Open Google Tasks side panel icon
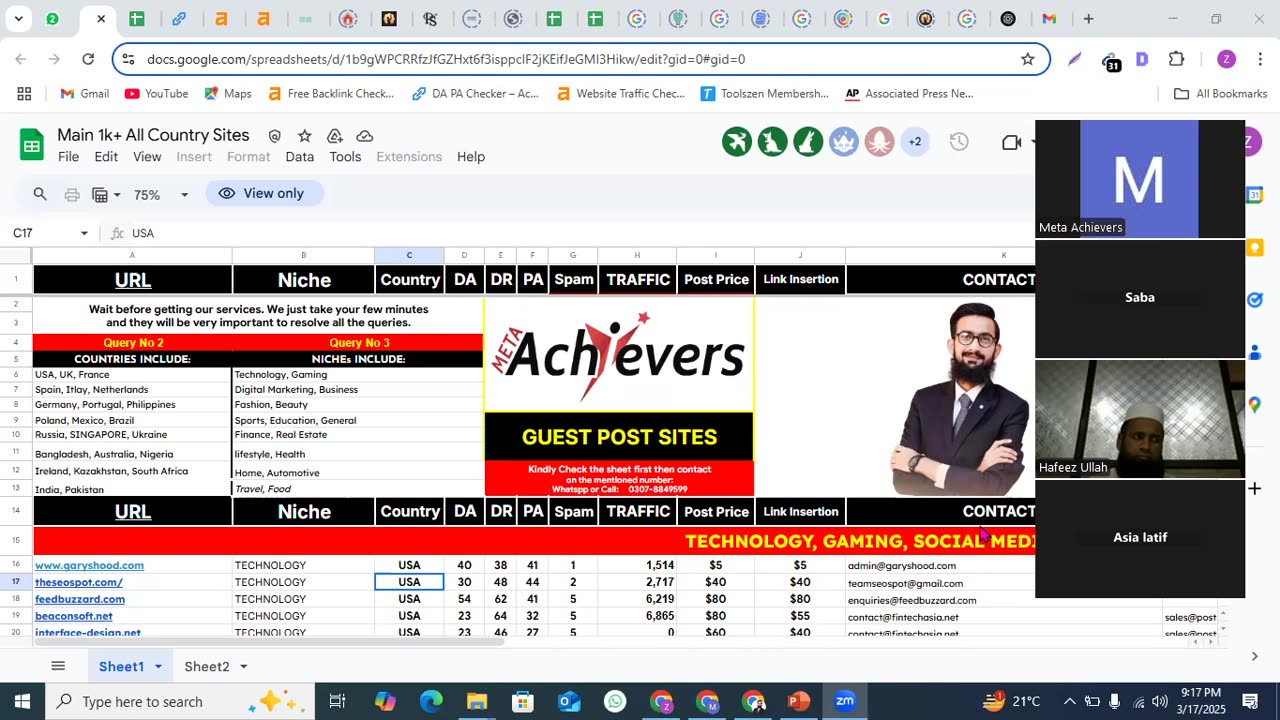Image resolution: width=1280 pixels, height=720 pixels. pos(1255,300)
